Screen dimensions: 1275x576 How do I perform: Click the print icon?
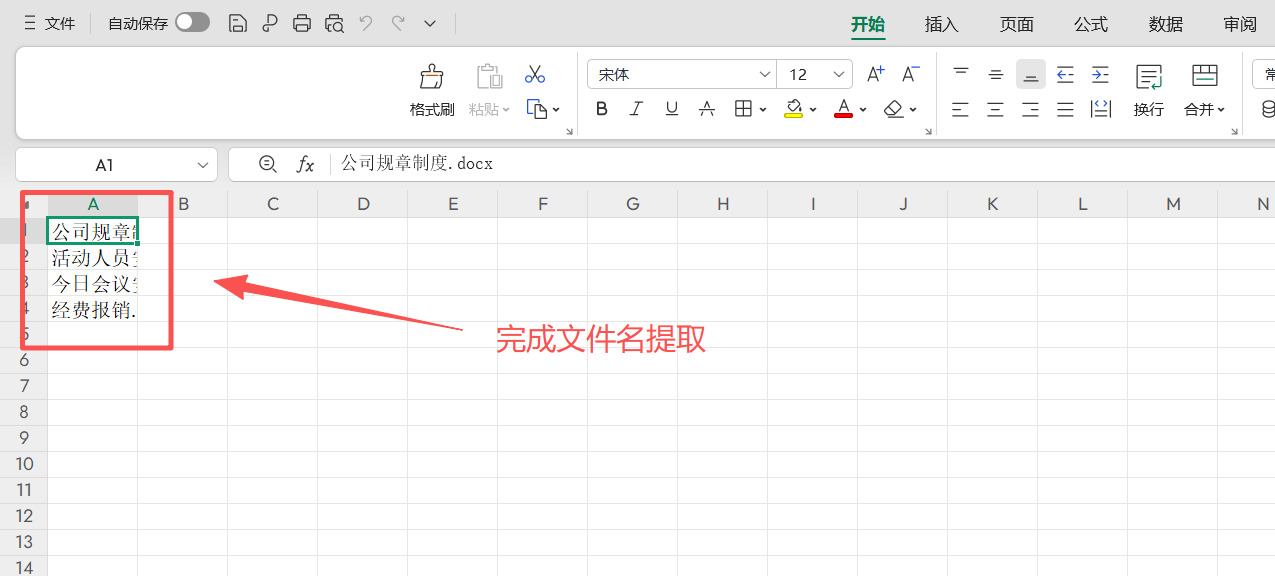pyautogui.click(x=302, y=23)
